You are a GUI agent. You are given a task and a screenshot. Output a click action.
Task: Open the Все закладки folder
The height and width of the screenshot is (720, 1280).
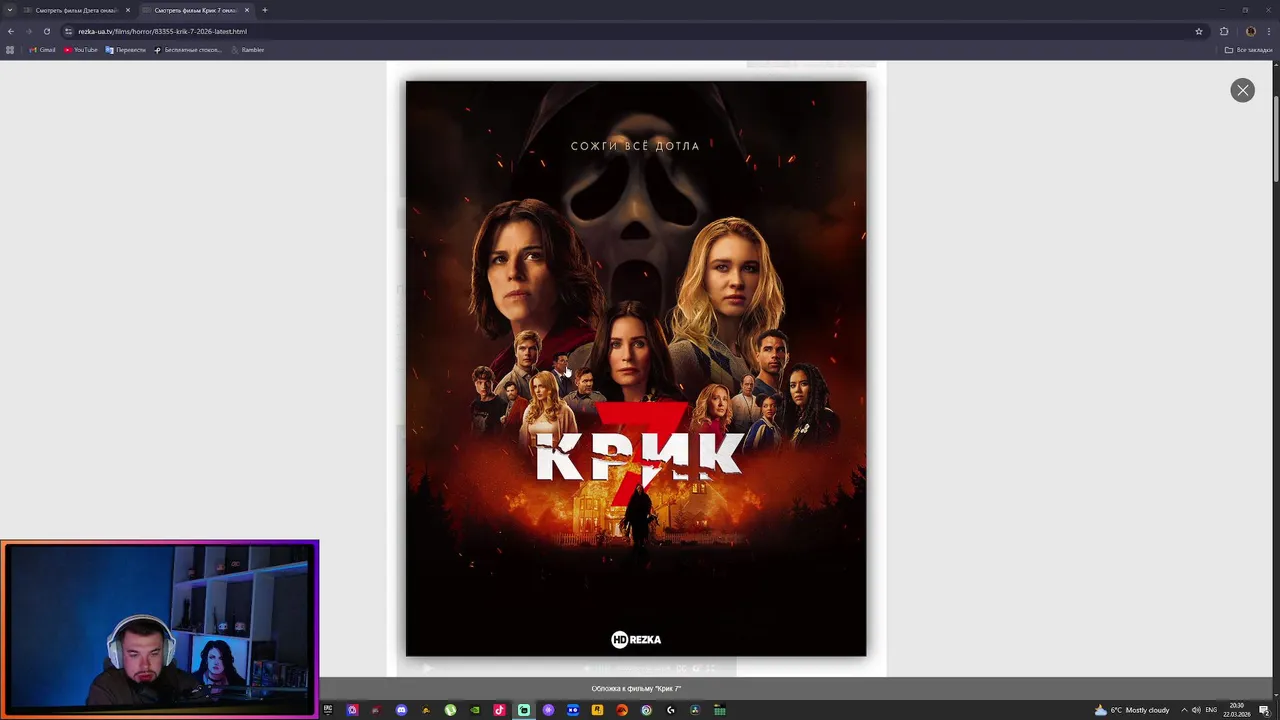coord(1249,50)
